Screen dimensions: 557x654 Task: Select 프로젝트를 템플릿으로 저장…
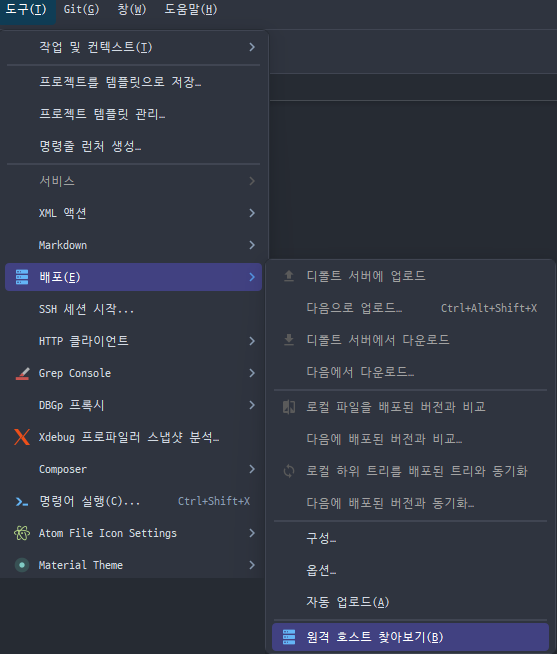[134, 82]
